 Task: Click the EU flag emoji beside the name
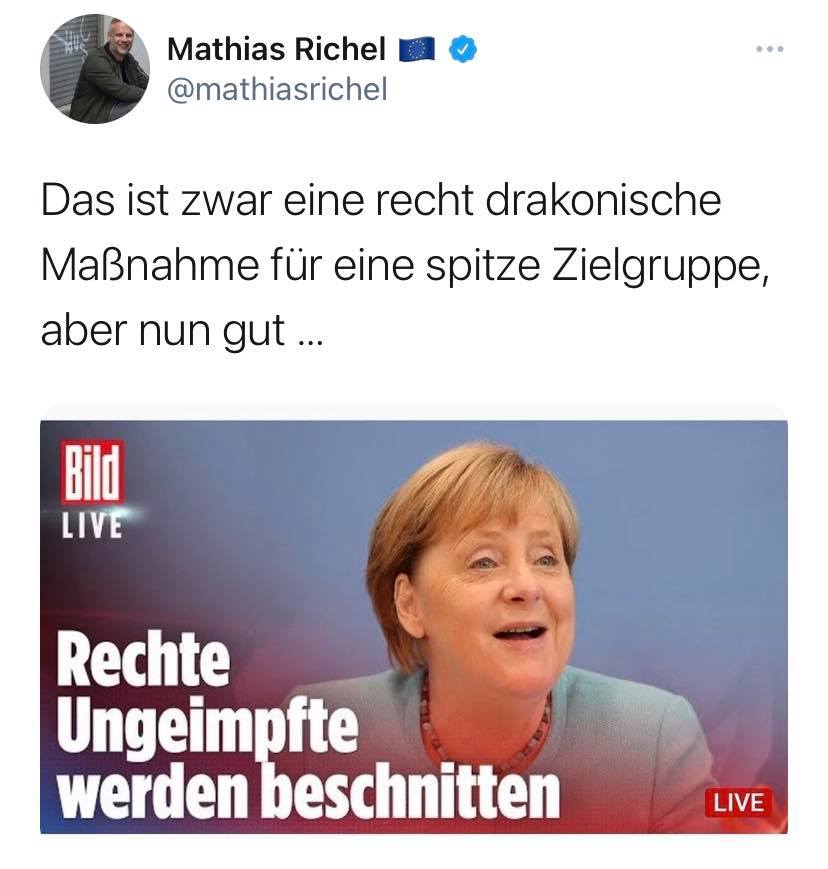[417, 49]
